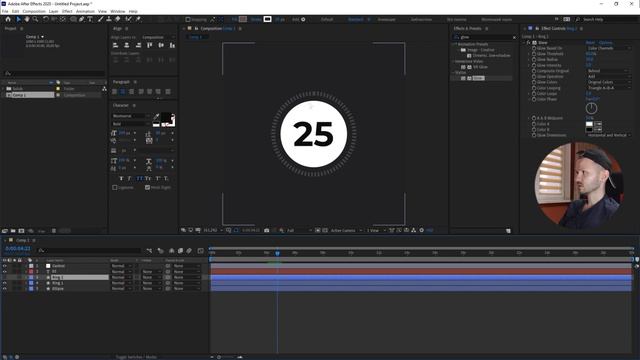Click the Toggle Switches / Modes button

pos(136,357)
